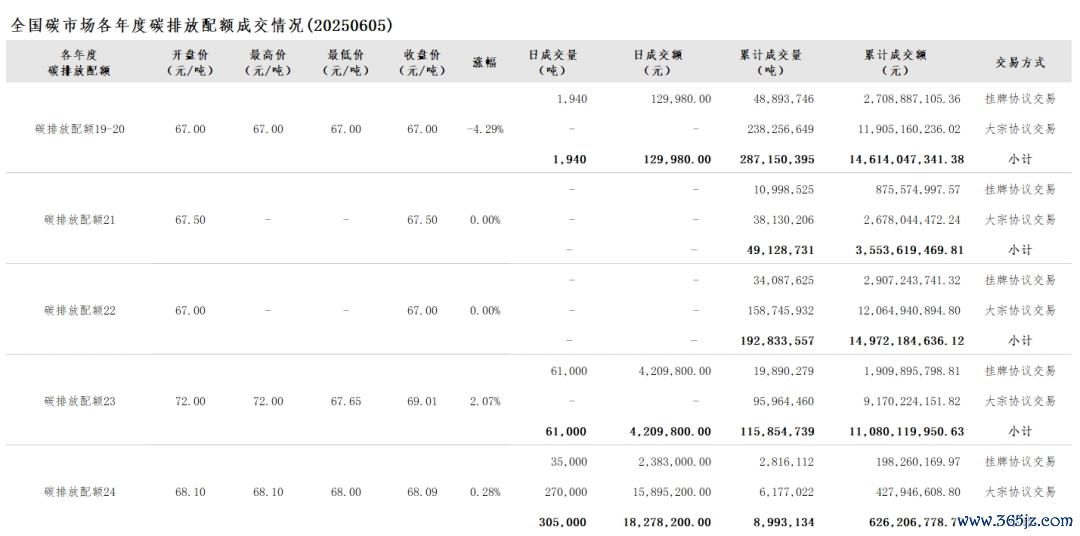The image size is (1080, 536).
Task: Click the 69.01 closing price cell
Action: [422, 401]
